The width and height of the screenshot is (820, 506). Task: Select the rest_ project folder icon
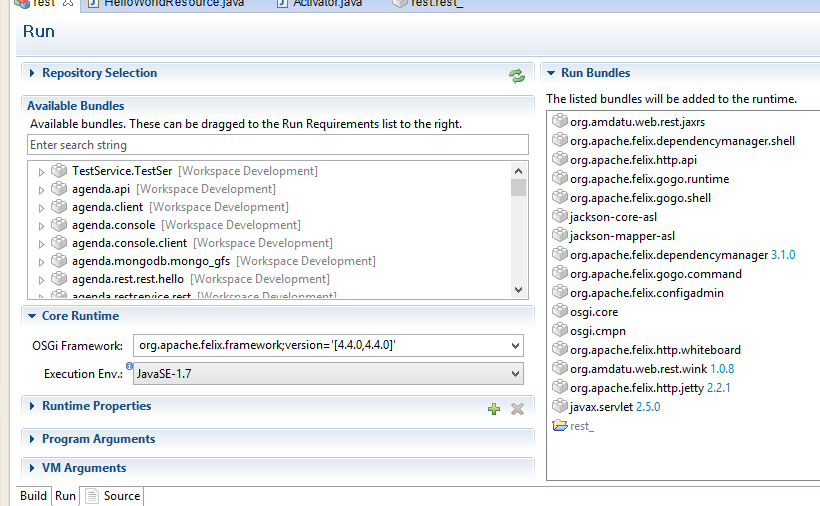pos(560,425)
